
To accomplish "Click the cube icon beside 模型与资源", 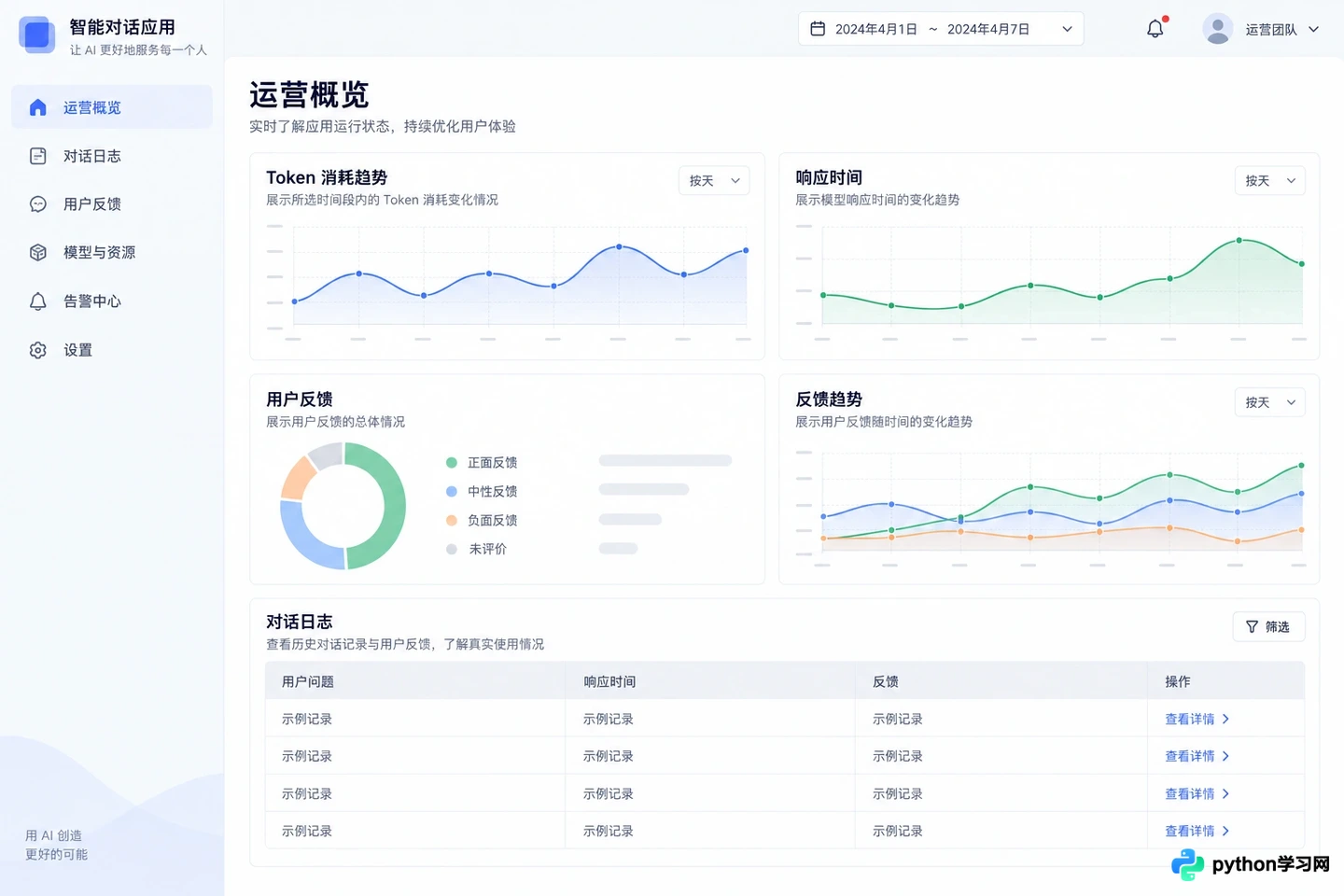I will (38, 252).
